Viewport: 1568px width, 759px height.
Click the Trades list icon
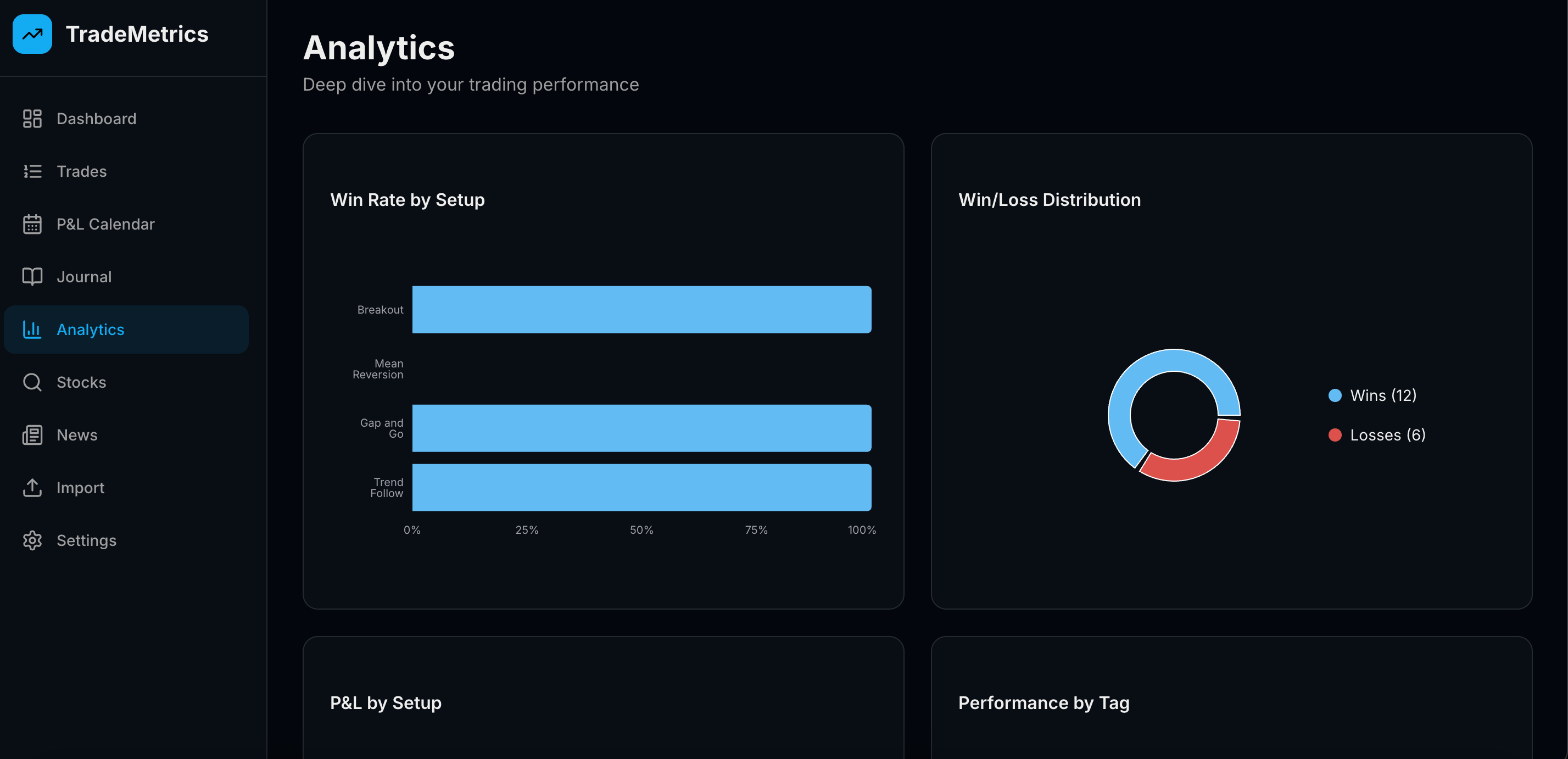[32, 171]
